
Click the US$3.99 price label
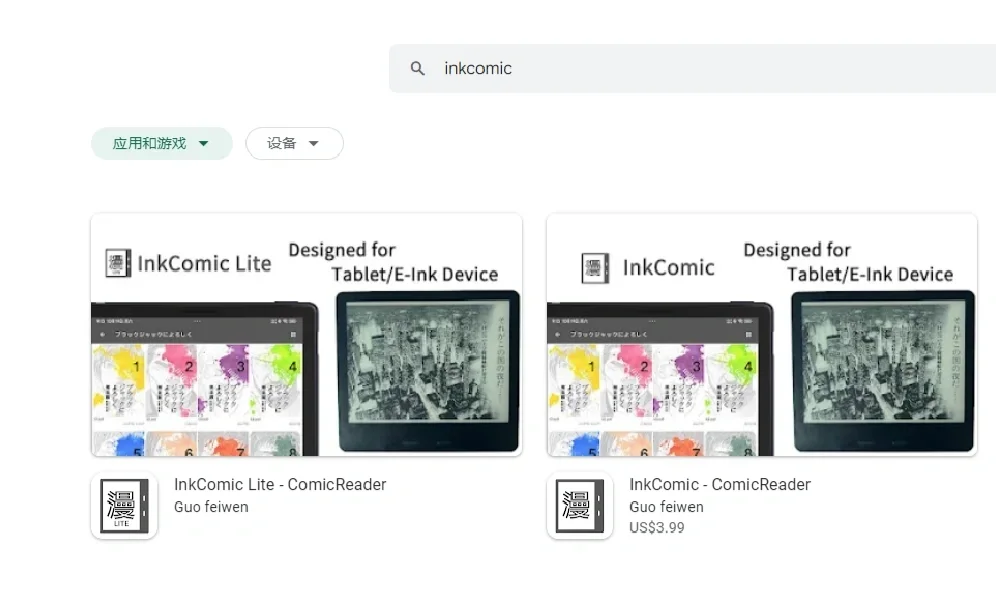[x=657, y=528]
